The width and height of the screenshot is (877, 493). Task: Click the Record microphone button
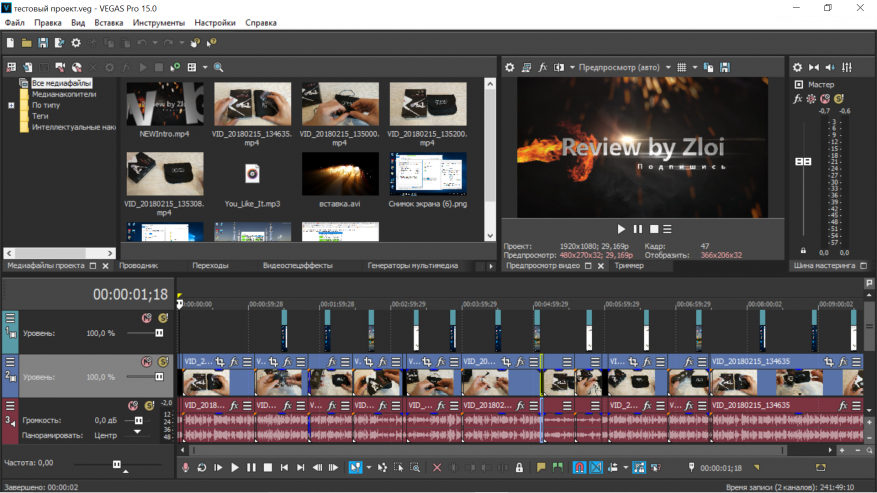click(x=185, y=468)
